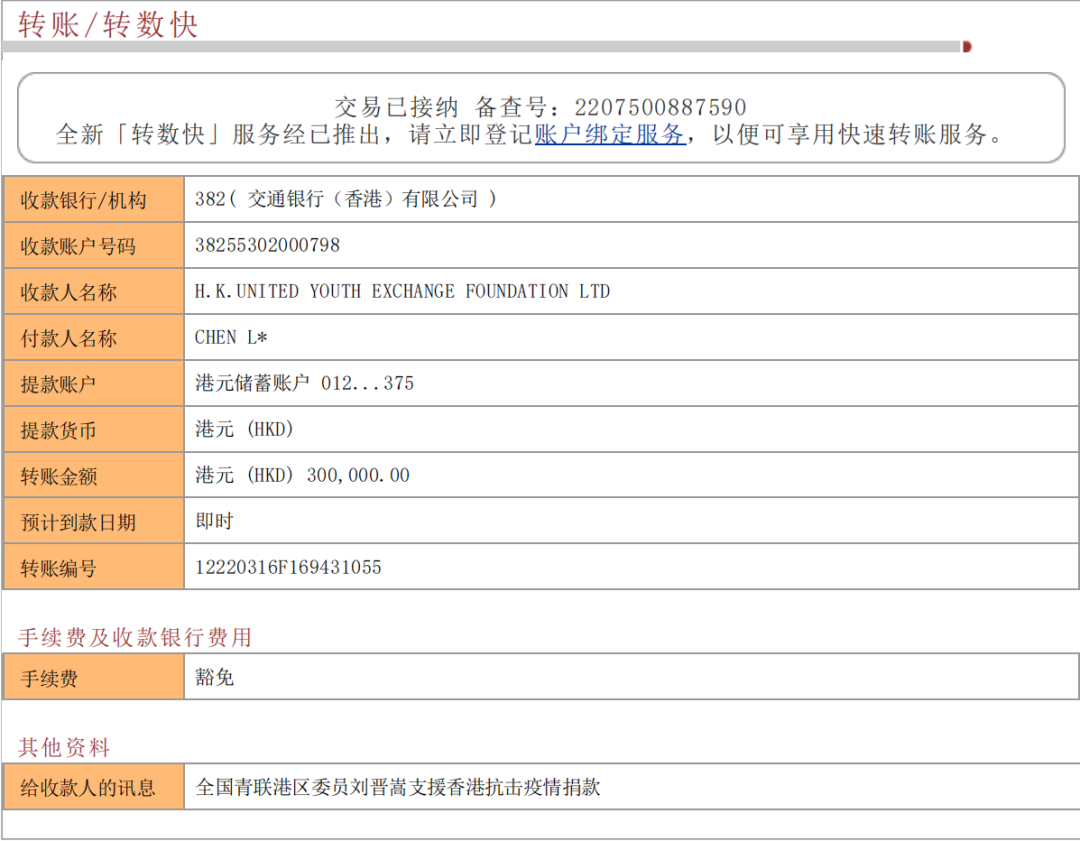Select the 港元储蓄账户 012...375 value
1080x841 pixels.
pos(304,383)
